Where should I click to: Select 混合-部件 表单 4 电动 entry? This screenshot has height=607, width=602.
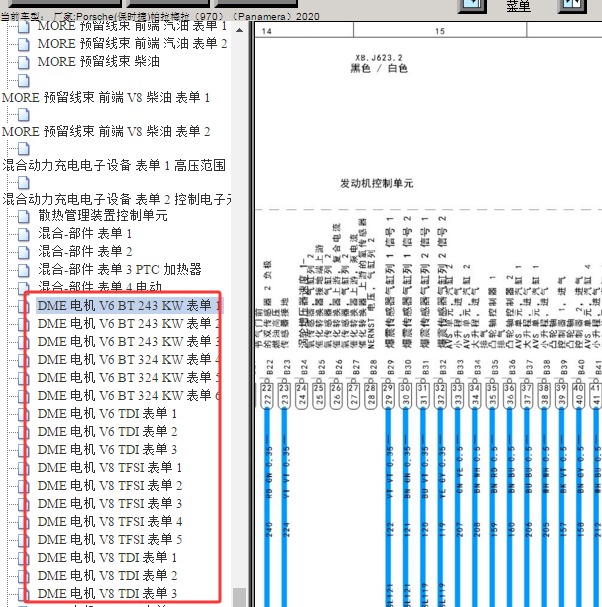pos(100,287)
